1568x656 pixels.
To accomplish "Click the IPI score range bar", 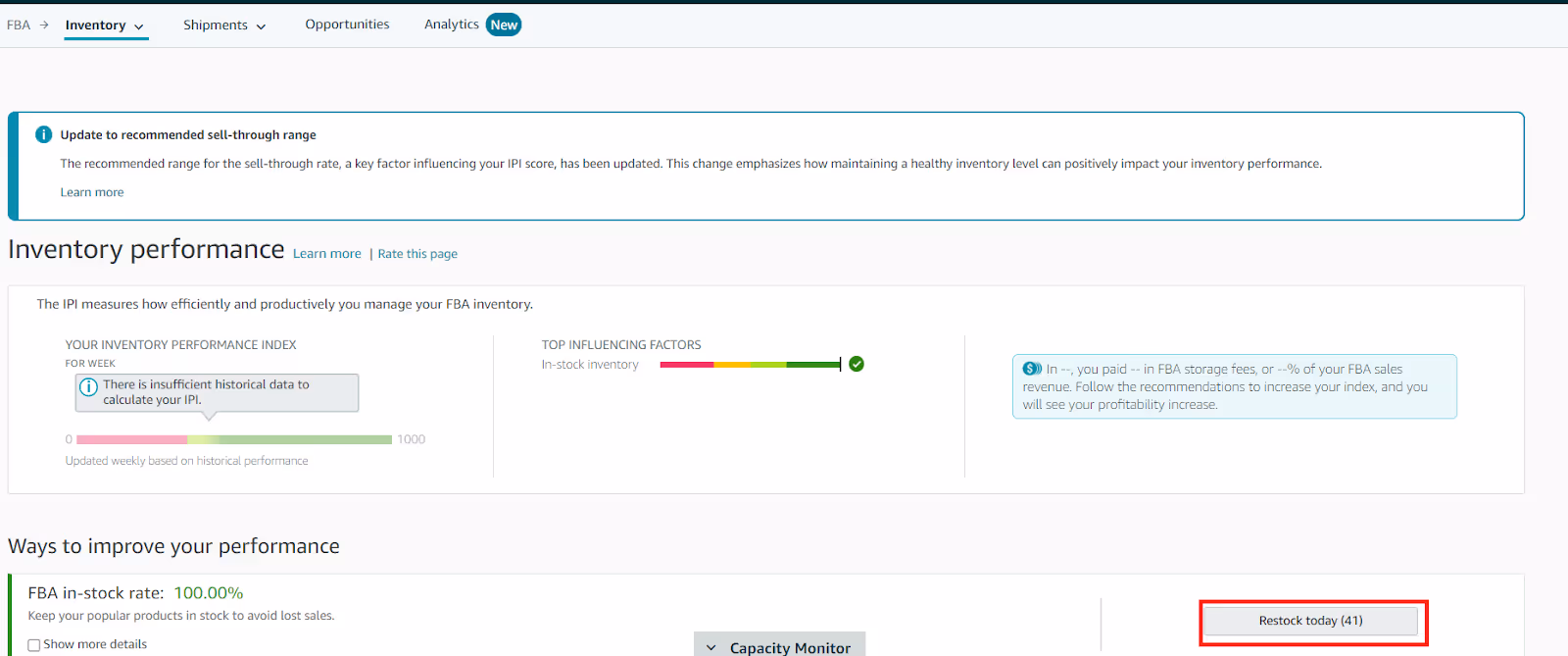I will [234, 439].
